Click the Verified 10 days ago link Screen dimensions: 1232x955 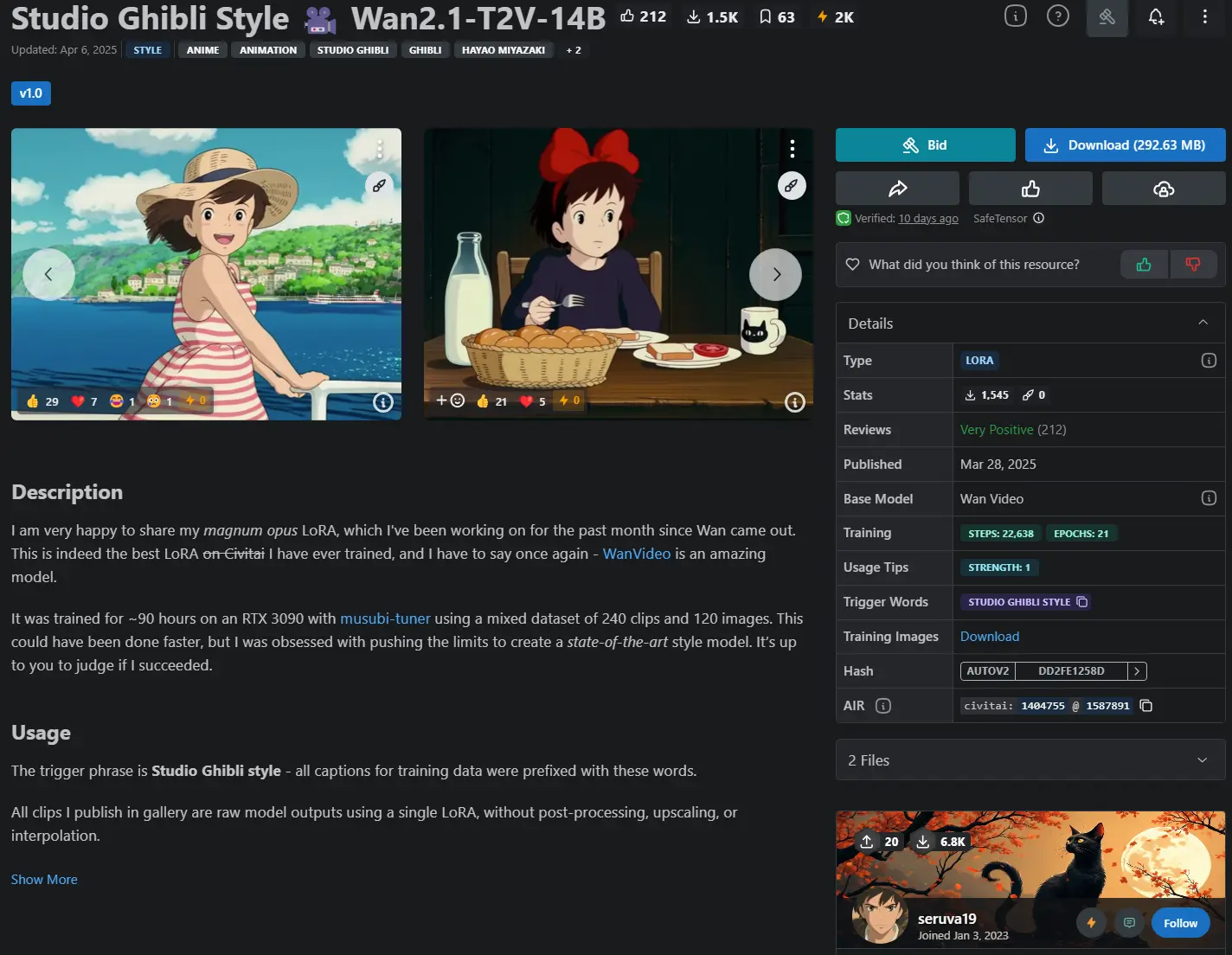tap(928, 219)
